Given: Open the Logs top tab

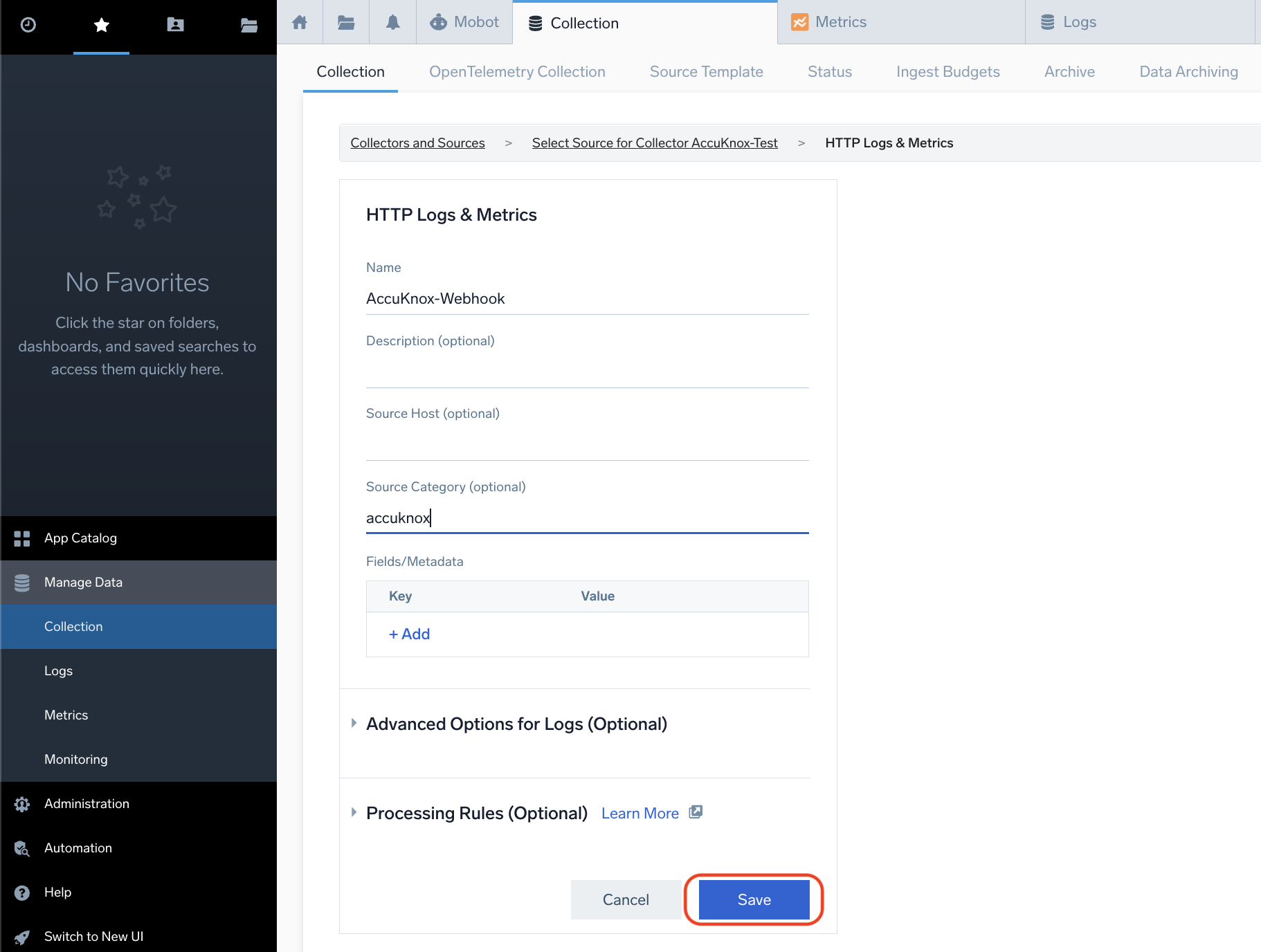Looking at the screenshot, I should [x=1140, y=22].
